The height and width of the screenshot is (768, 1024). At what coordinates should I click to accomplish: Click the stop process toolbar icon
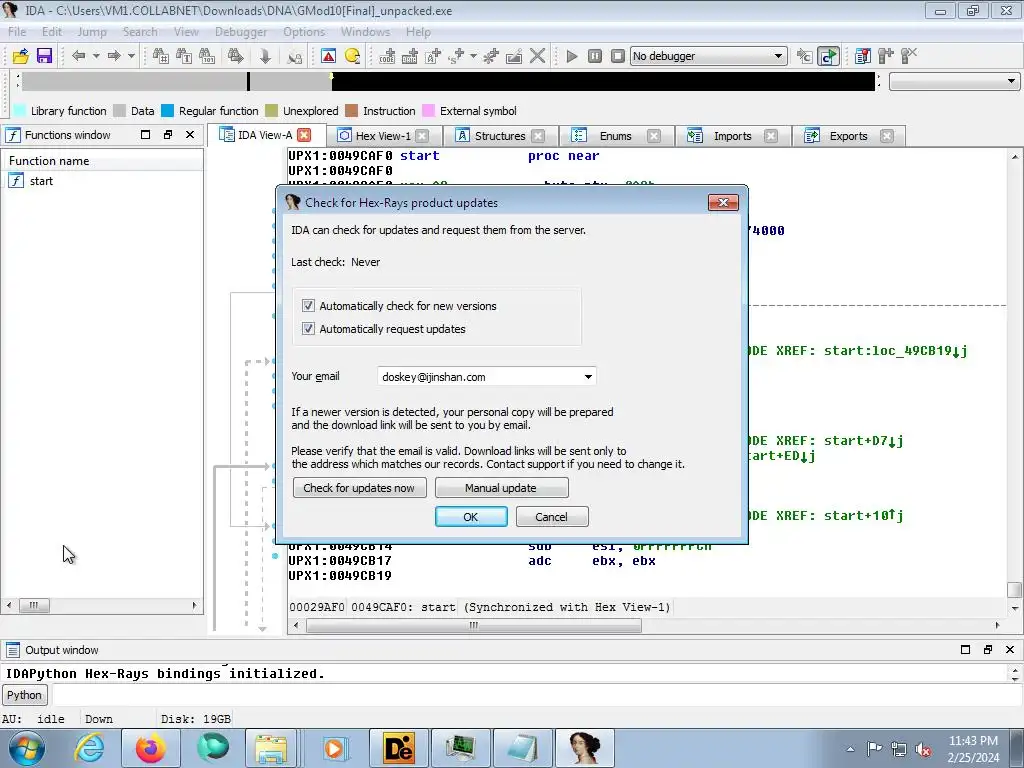[618, 56]
